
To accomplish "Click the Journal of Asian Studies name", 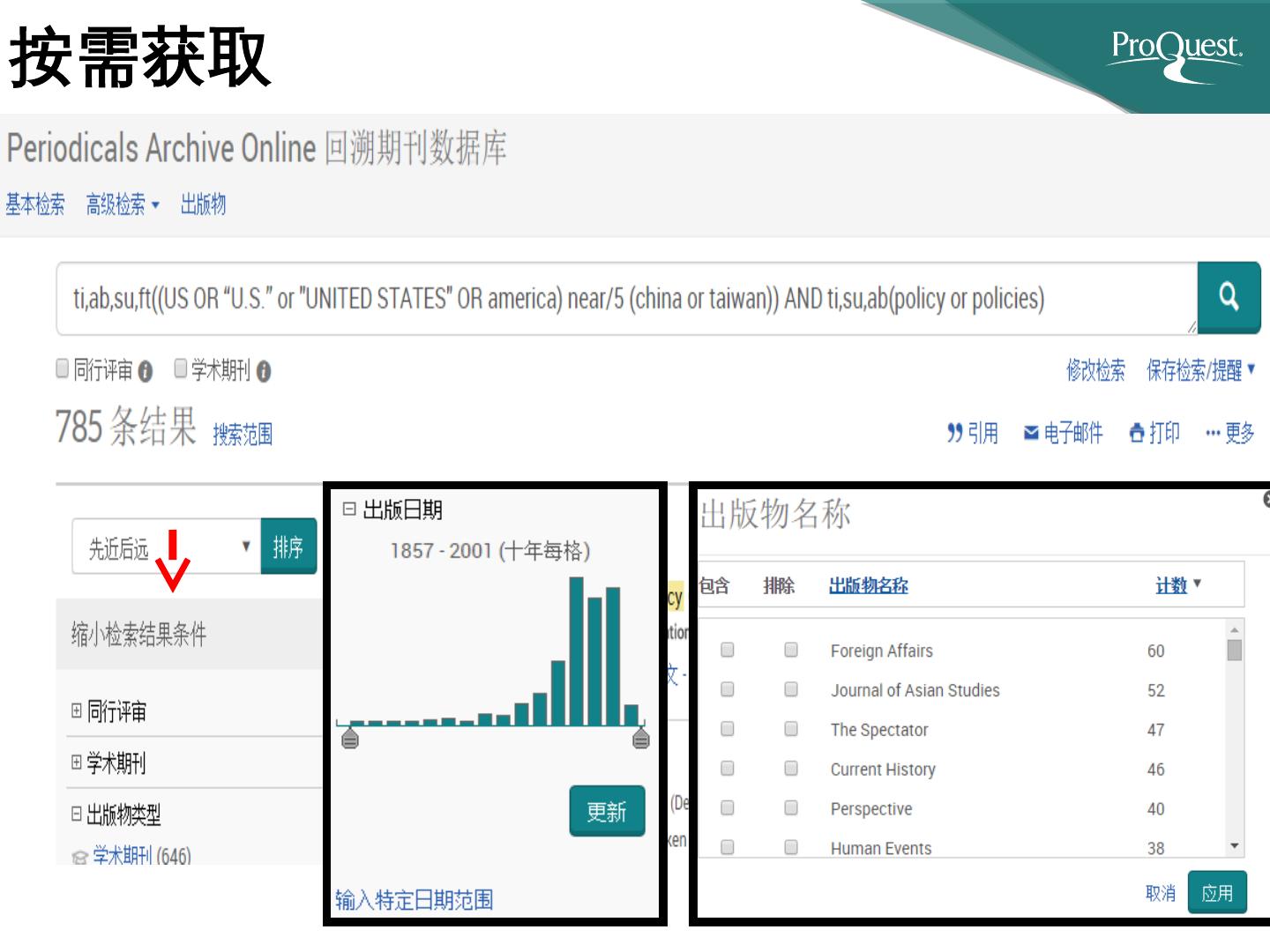I will pyautogui.click(x=915, y=690).
